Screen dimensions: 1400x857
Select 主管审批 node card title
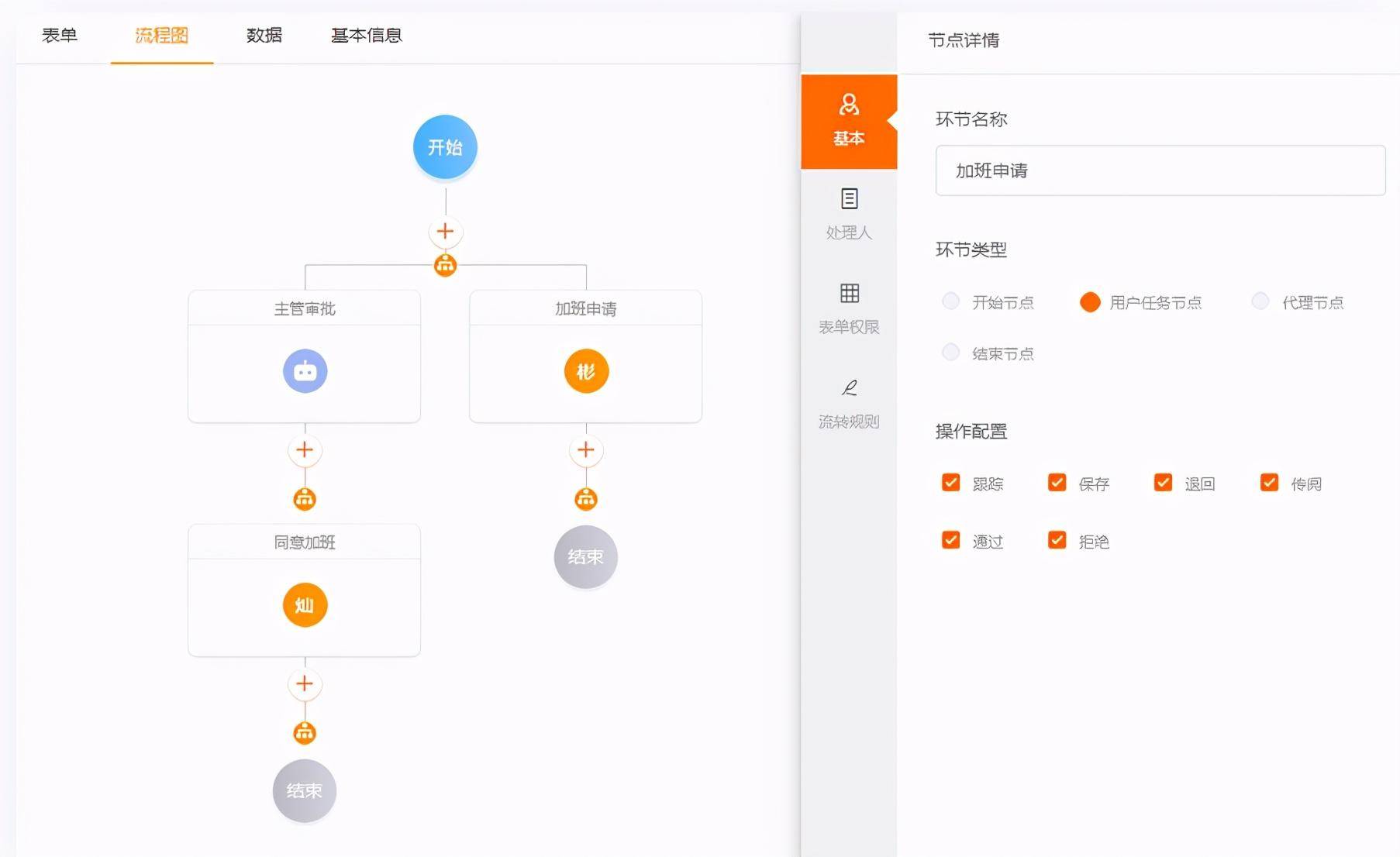[x=305, y=308]
